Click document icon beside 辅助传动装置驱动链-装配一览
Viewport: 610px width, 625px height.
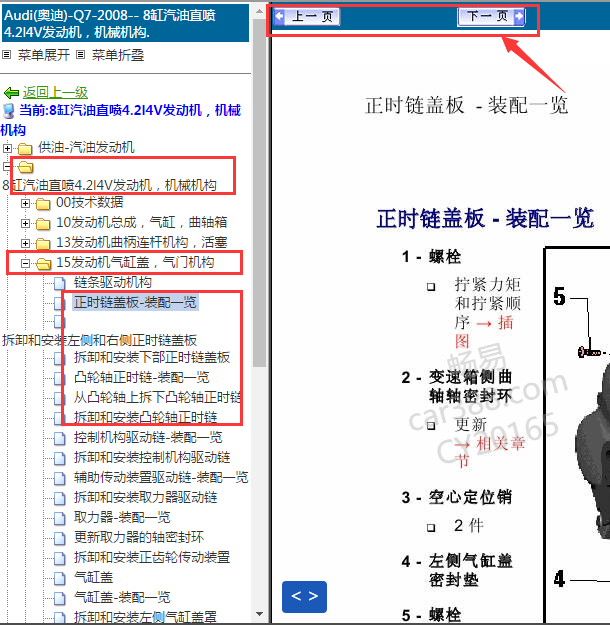click(60, 478)
